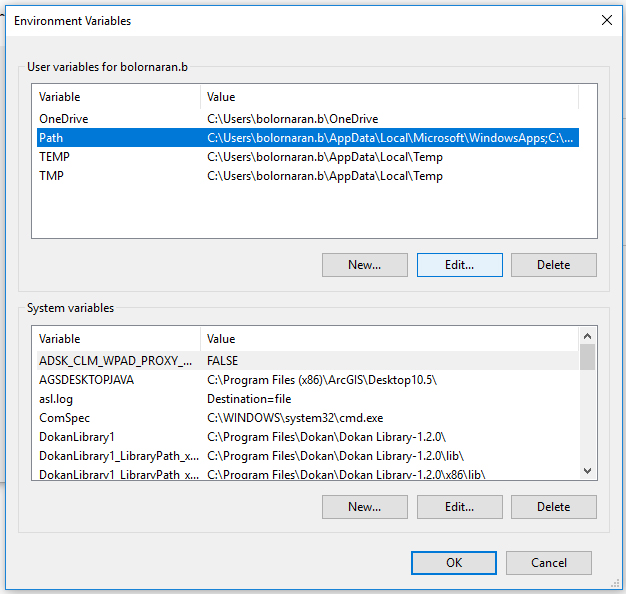Click New... under User variables
This screenshot has width=626, height=594.
365,265
